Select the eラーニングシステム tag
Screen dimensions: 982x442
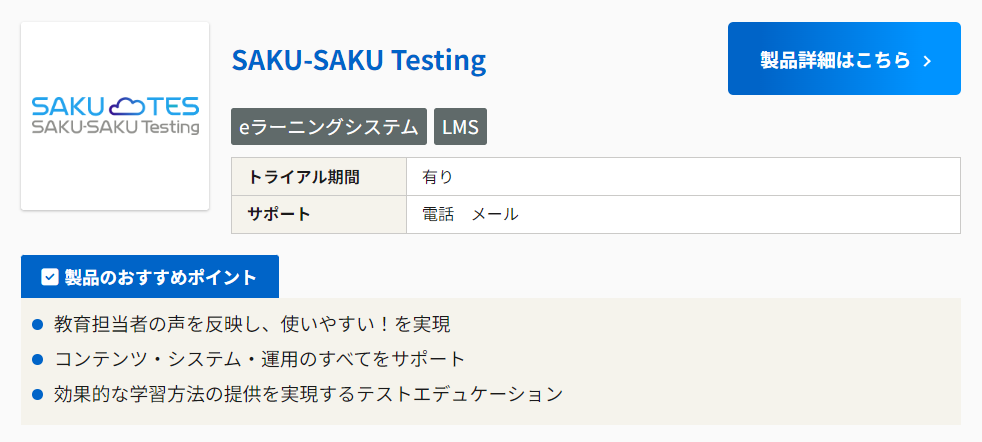pyautogui.click(x=329, y=127)
